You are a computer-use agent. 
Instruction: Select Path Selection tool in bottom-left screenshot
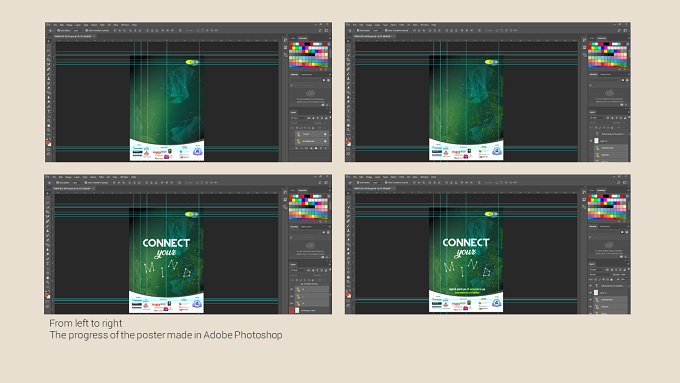coord(48,268)
